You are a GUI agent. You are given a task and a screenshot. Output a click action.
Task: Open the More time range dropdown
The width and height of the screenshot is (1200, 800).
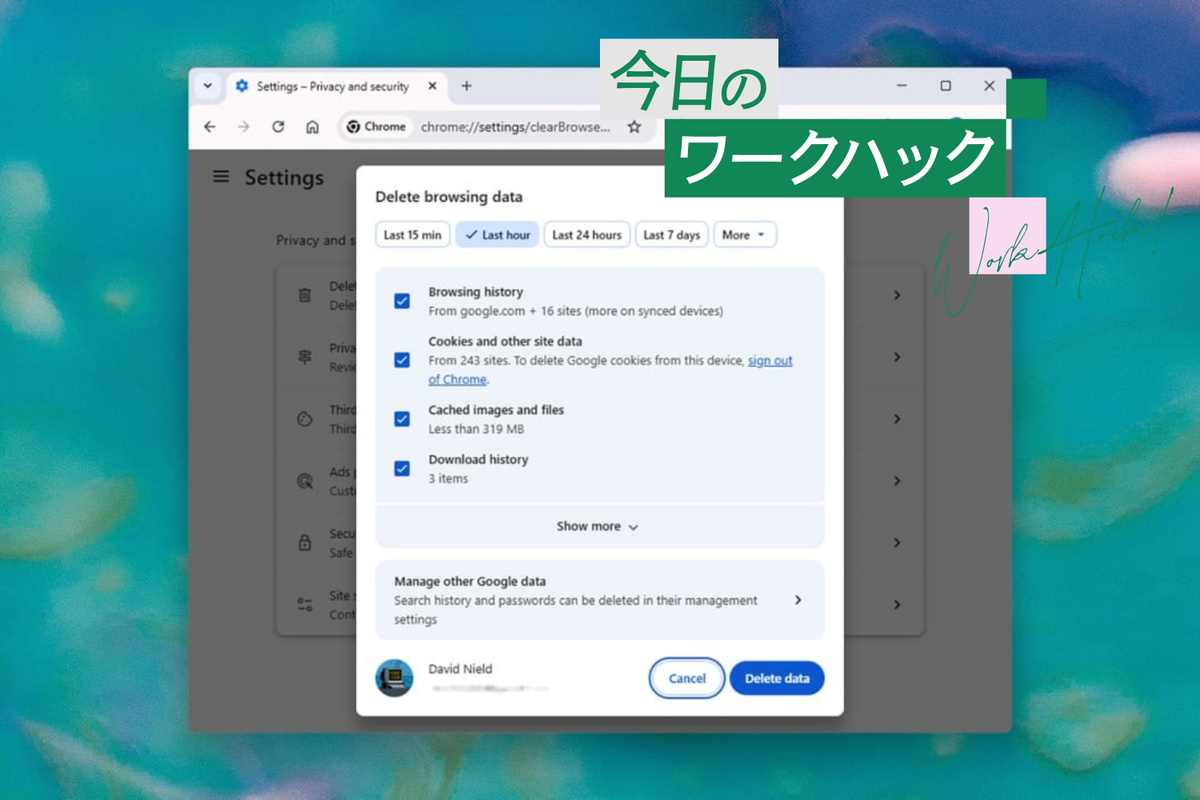[745, 234]
